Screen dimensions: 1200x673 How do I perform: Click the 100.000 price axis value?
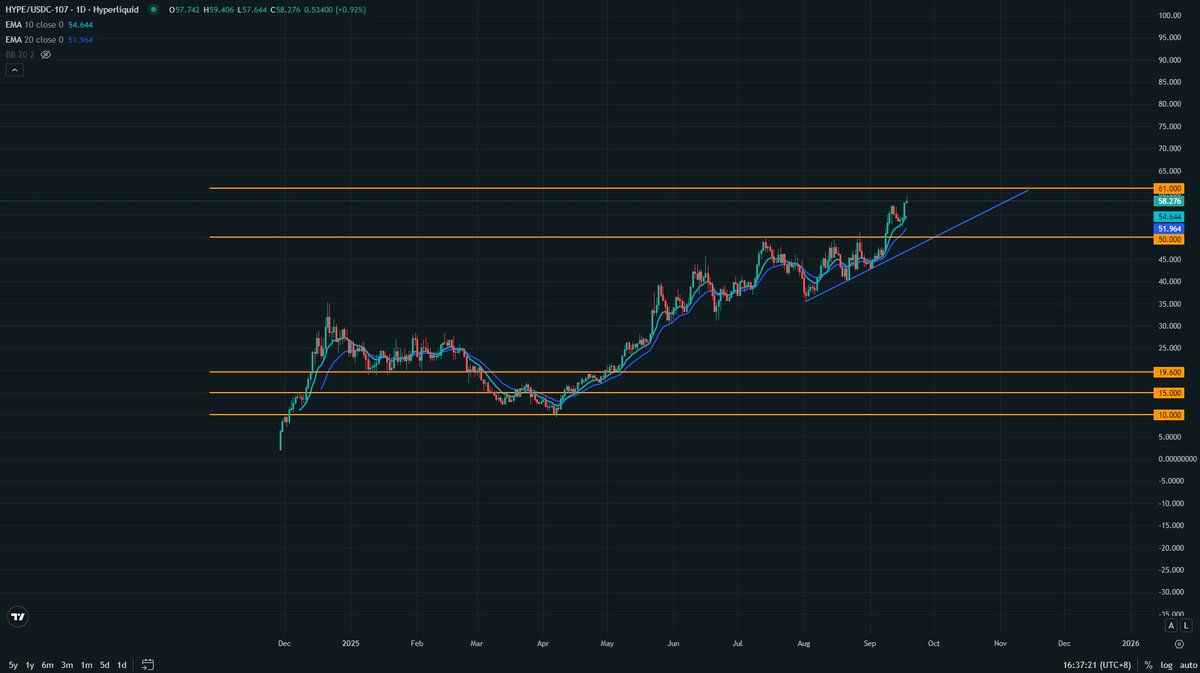pyautogui.click(x=1170, y=15)
